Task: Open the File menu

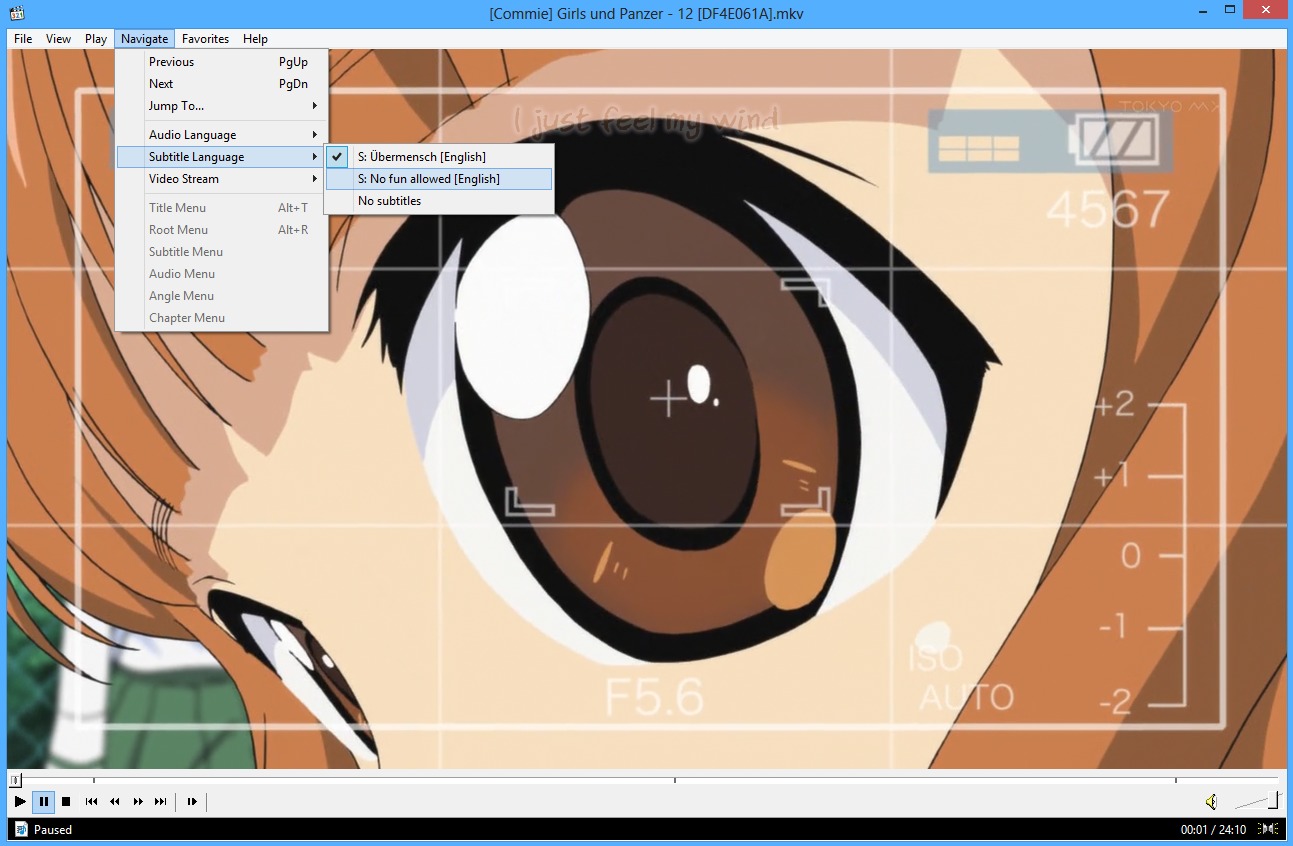Action: pos(23,39)
